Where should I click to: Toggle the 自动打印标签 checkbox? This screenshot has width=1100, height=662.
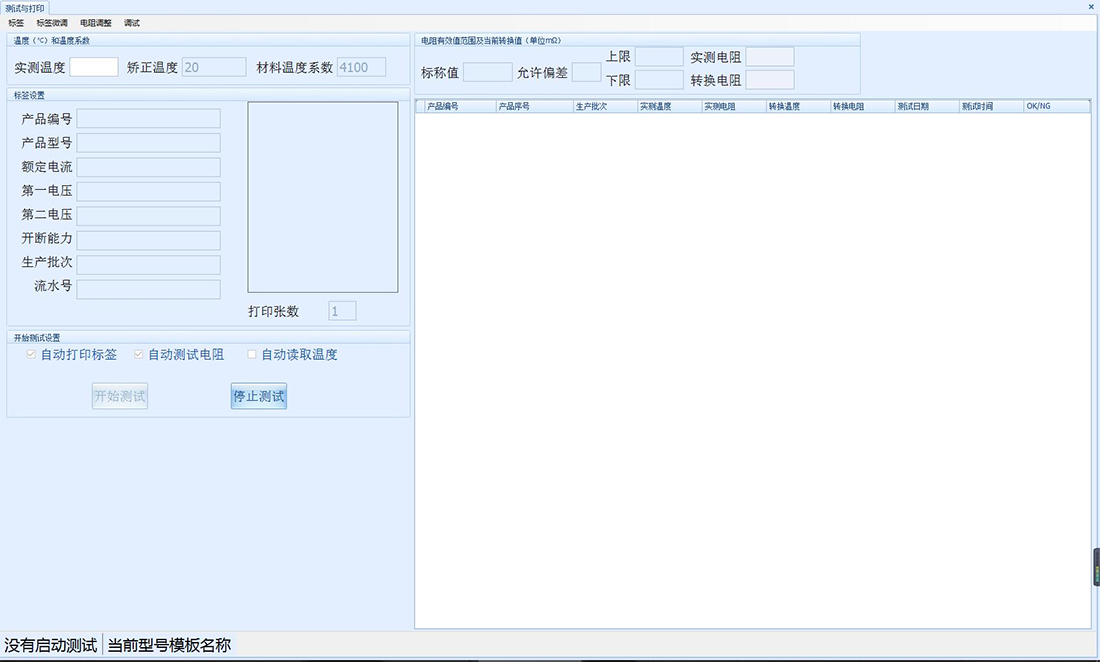[x=32, y=355]
